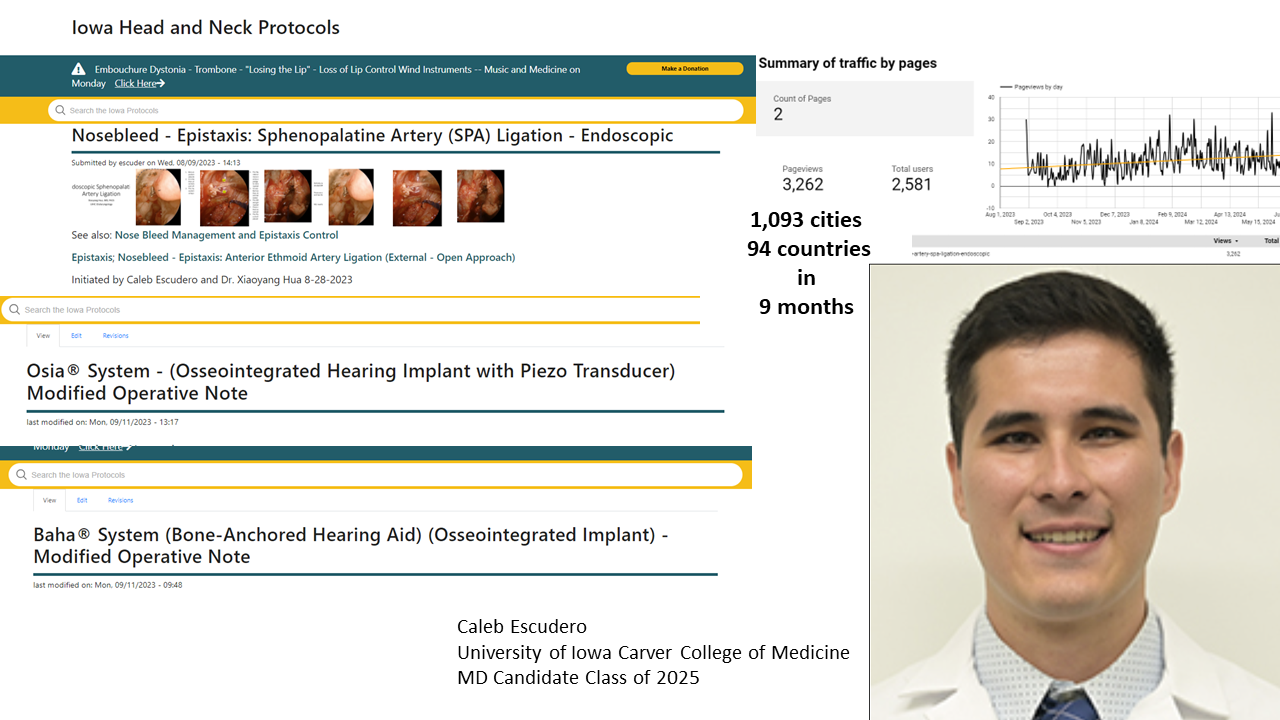Click the arrow icon after the banner 'Click Here'

coord(161,84)
